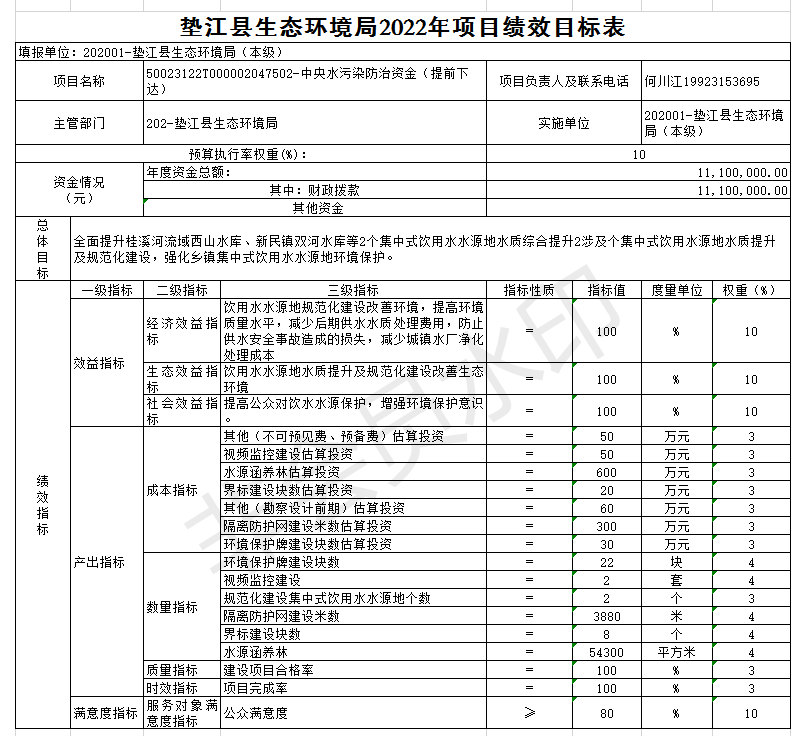Click the value 54300
The image size is (806, 736).
607,652
